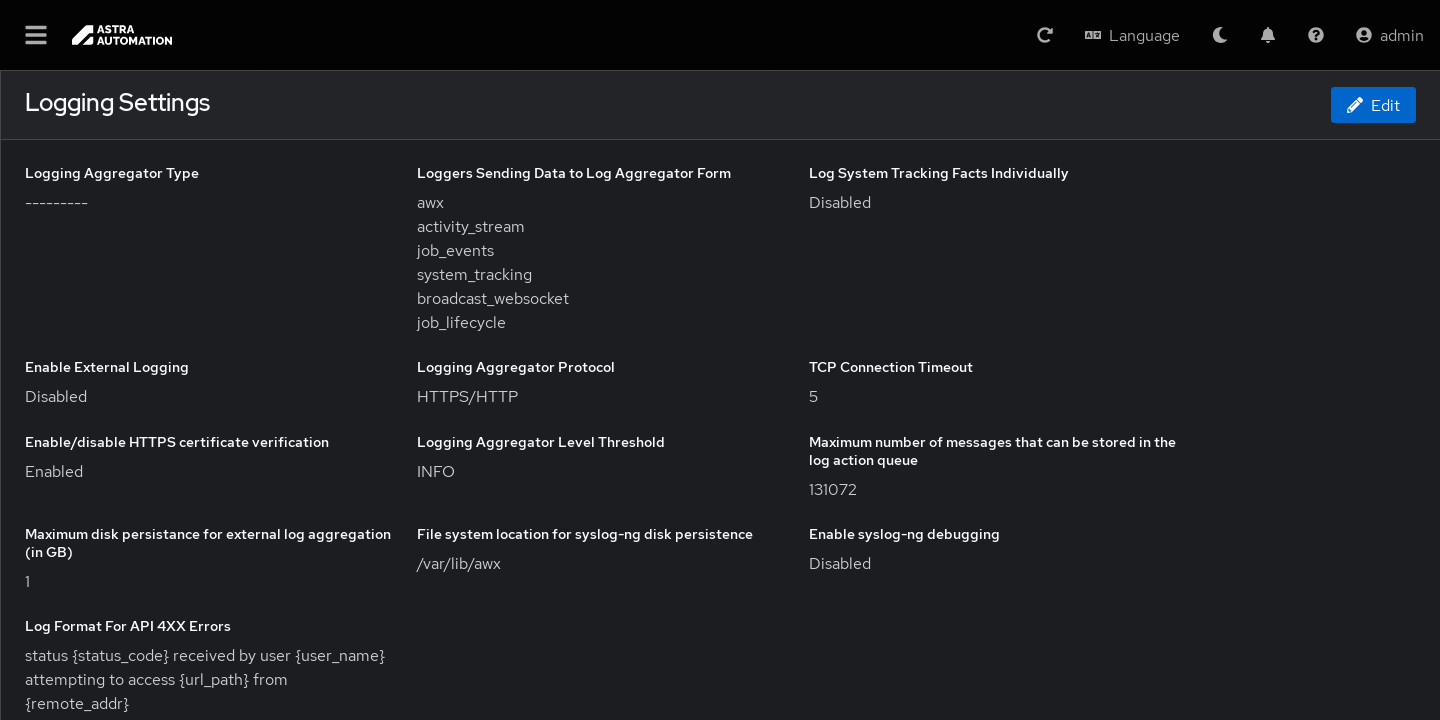Click the 131072 queue size value
The height and width of the screenshot is (720, 1440).
[833, 490]
